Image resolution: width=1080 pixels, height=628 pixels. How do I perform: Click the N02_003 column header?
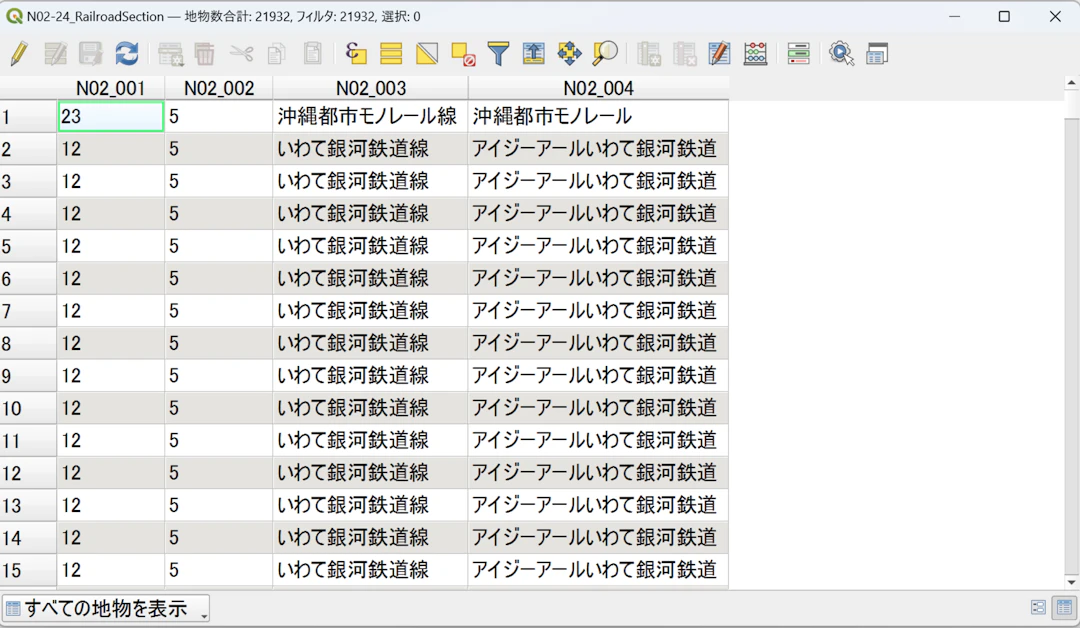pos(371,88)
